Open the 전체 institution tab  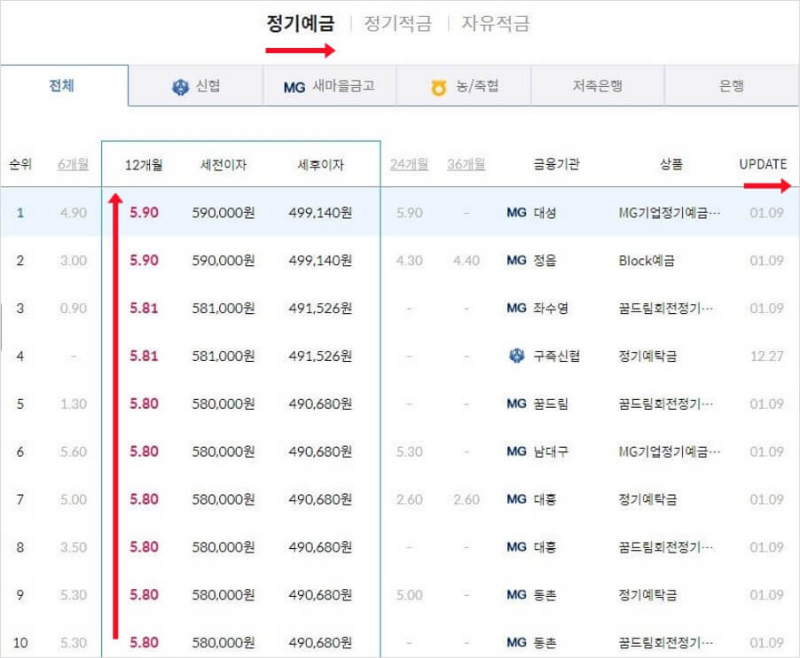(x=62, y=85)
